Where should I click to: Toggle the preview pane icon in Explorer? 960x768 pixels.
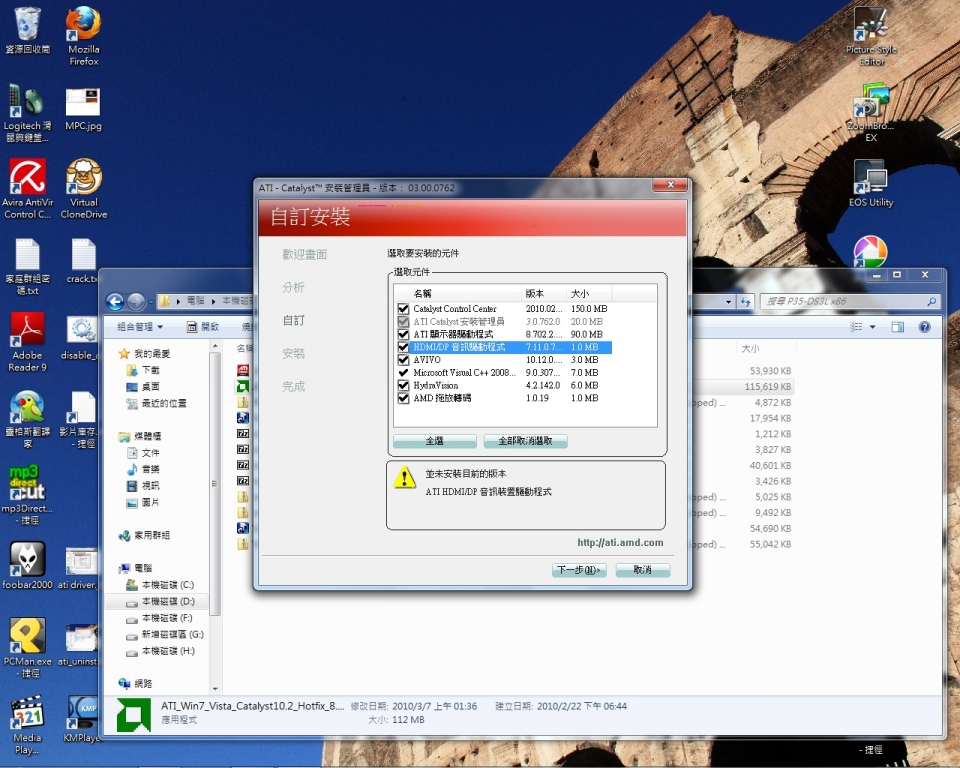[897, 327]
